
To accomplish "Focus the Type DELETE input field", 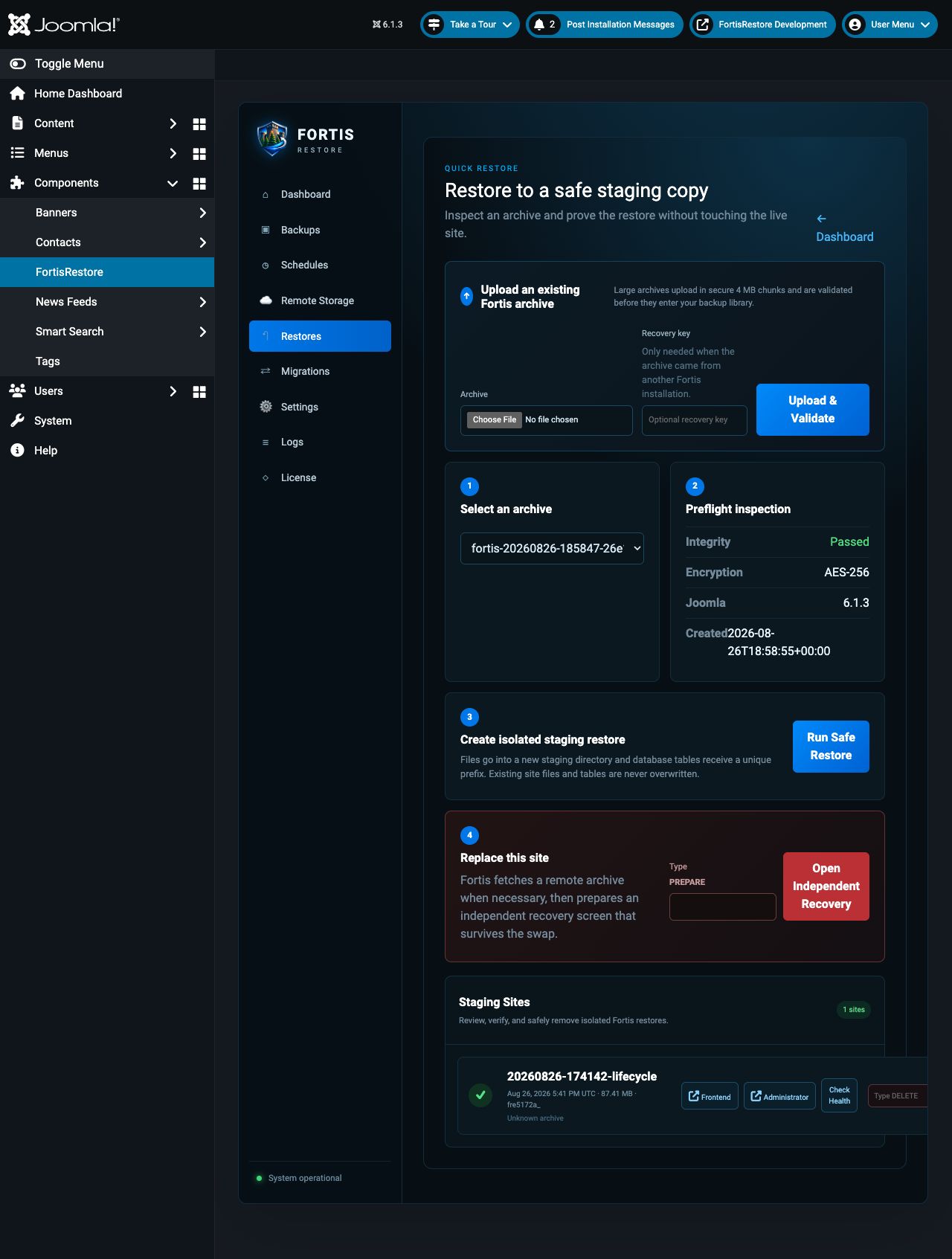I will 898,1096.
